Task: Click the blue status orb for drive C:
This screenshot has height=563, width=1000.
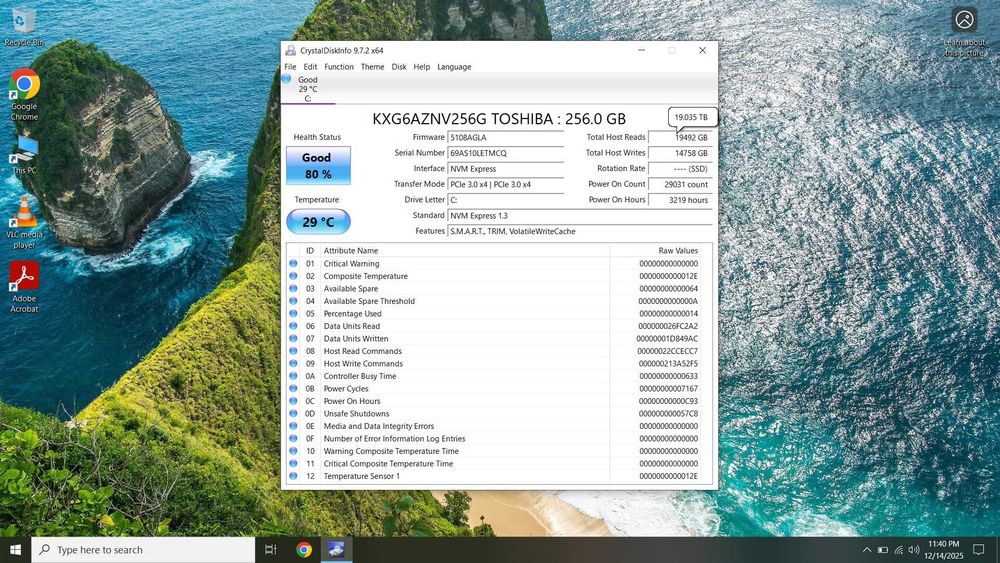Action: point(286,78)
